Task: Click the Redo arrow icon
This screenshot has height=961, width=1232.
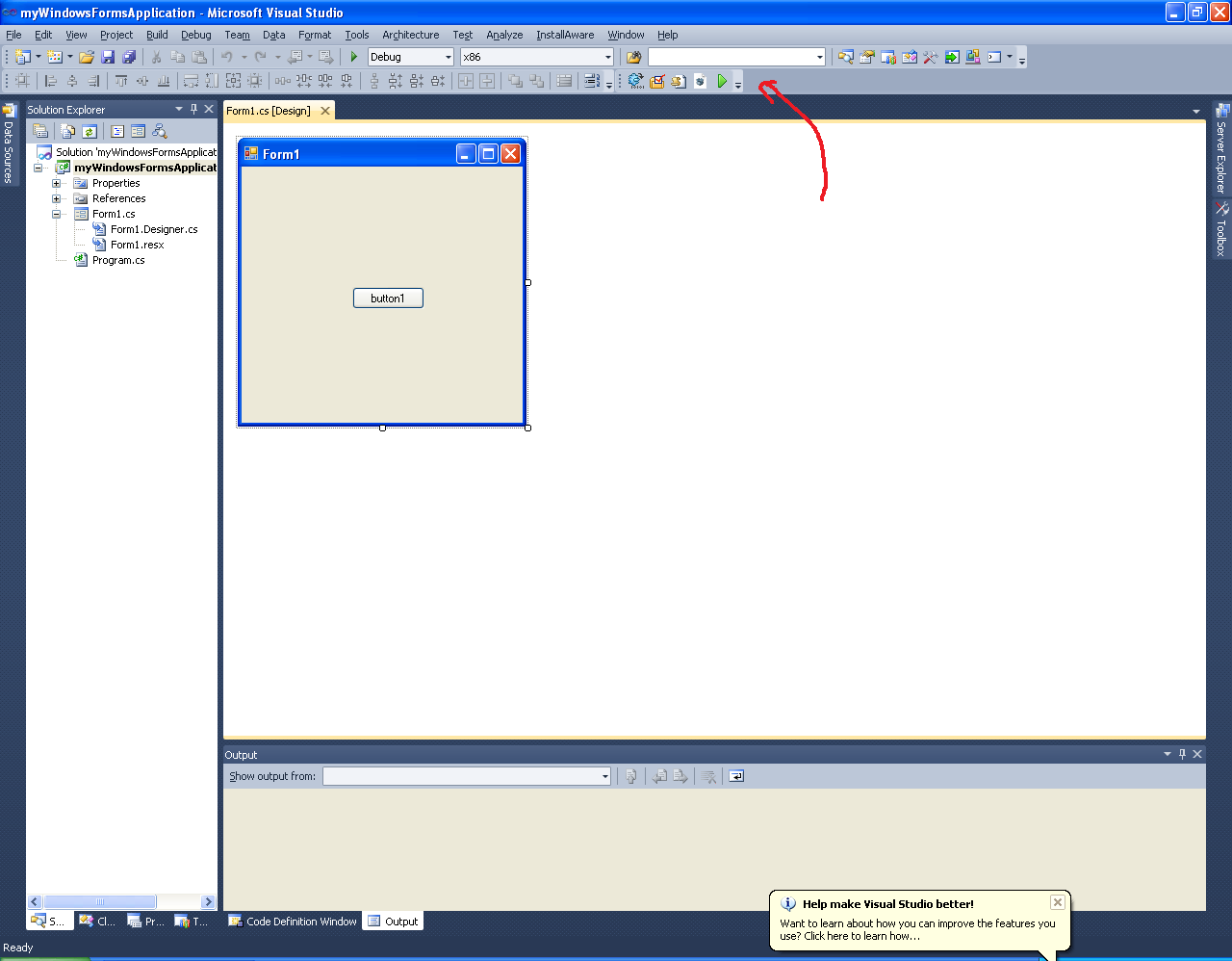Action: [x=261, y=57]
